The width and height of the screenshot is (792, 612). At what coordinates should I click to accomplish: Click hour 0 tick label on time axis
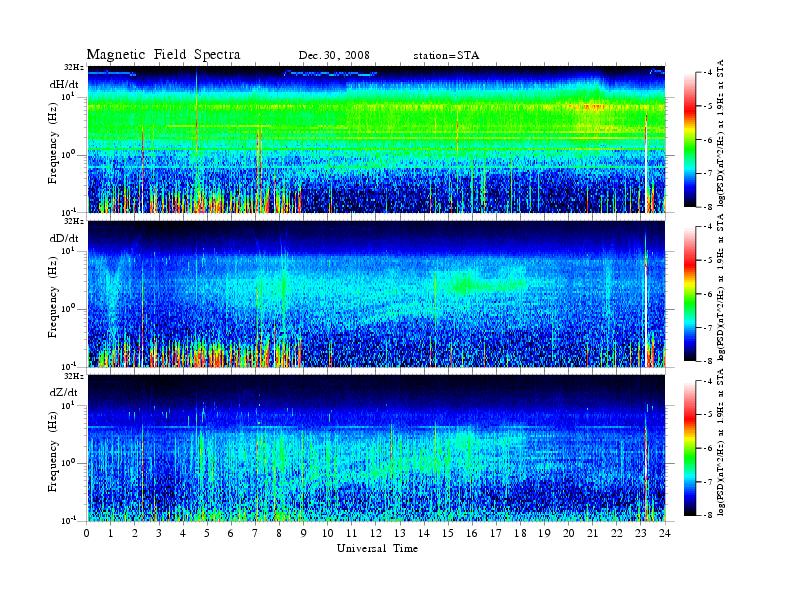87,533
